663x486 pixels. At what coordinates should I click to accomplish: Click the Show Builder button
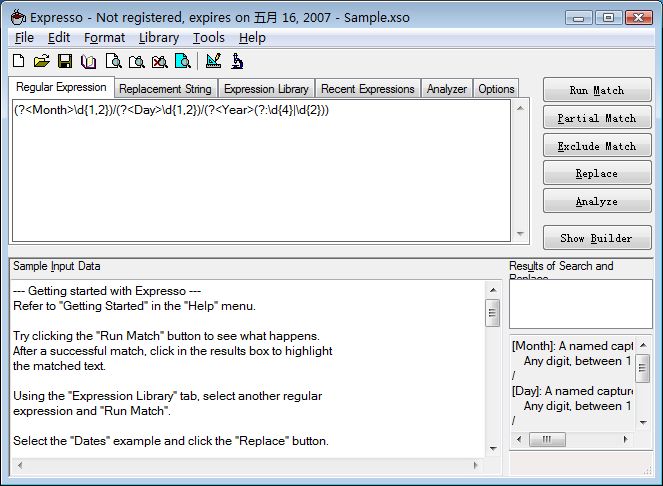pos(597,238)
